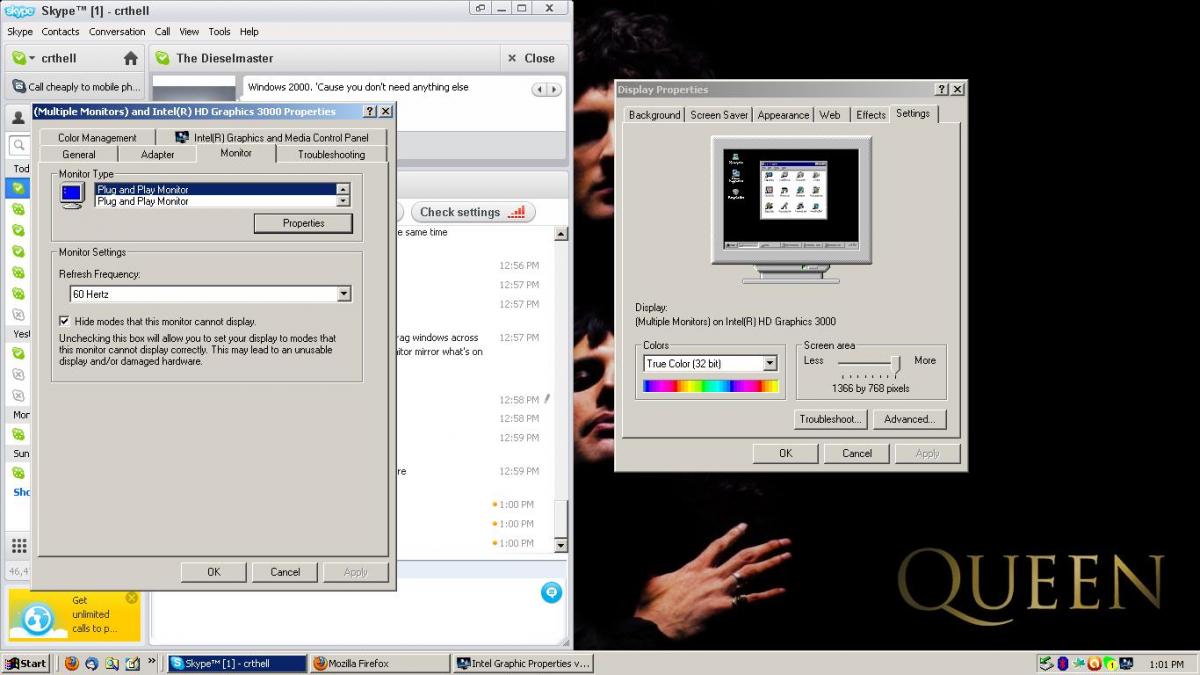
Task: Click The Dieselmaster contact status icon
Action: (163, 58)
